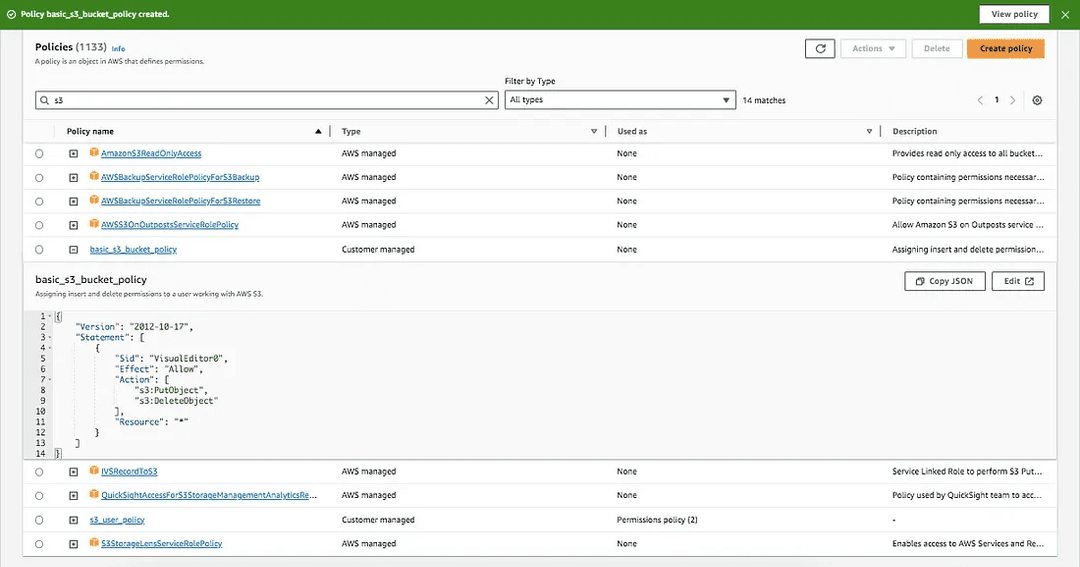Expand s3_user_policy row details
The height and width of the screenshot is (567, 1080).
pos(74,520)
